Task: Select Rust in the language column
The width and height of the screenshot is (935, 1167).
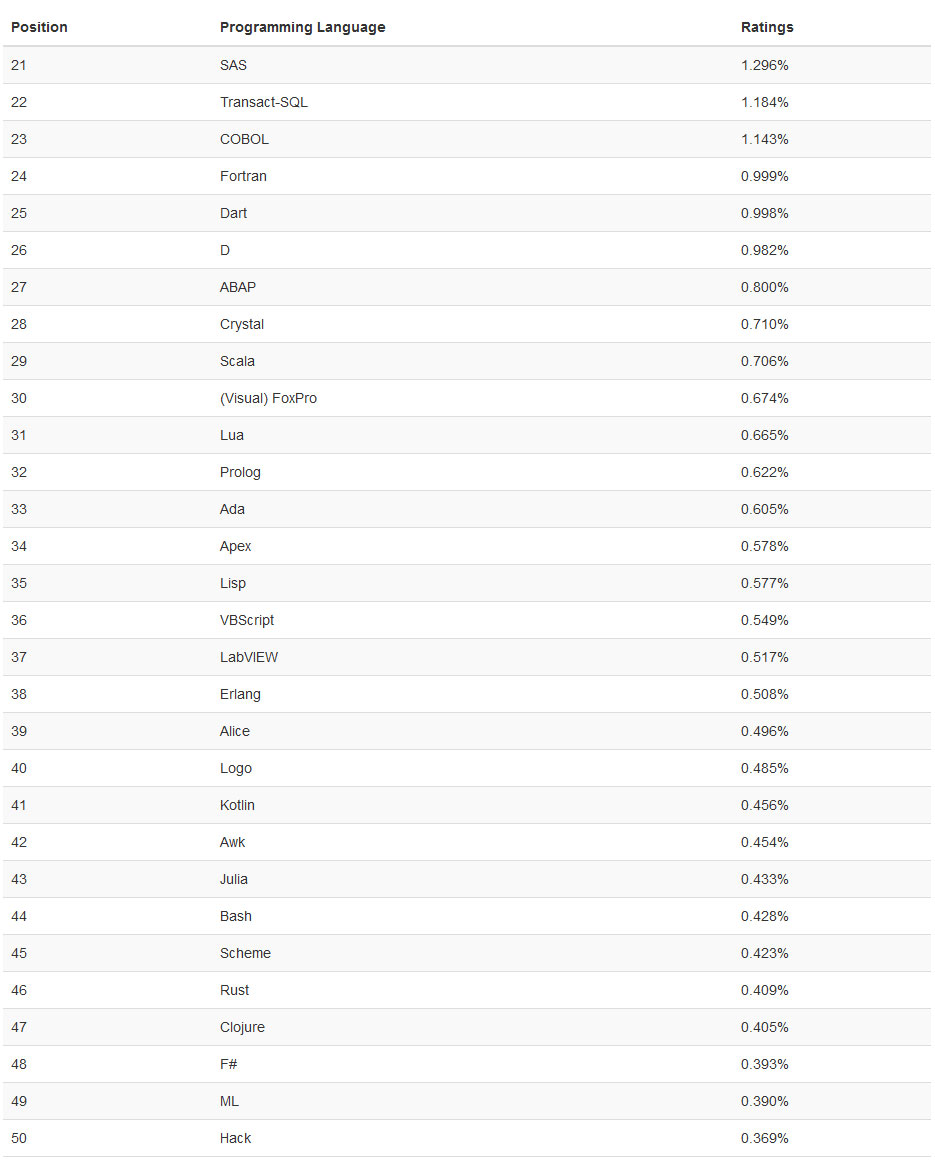Action: pyautogui.click(x=234, y=990)
